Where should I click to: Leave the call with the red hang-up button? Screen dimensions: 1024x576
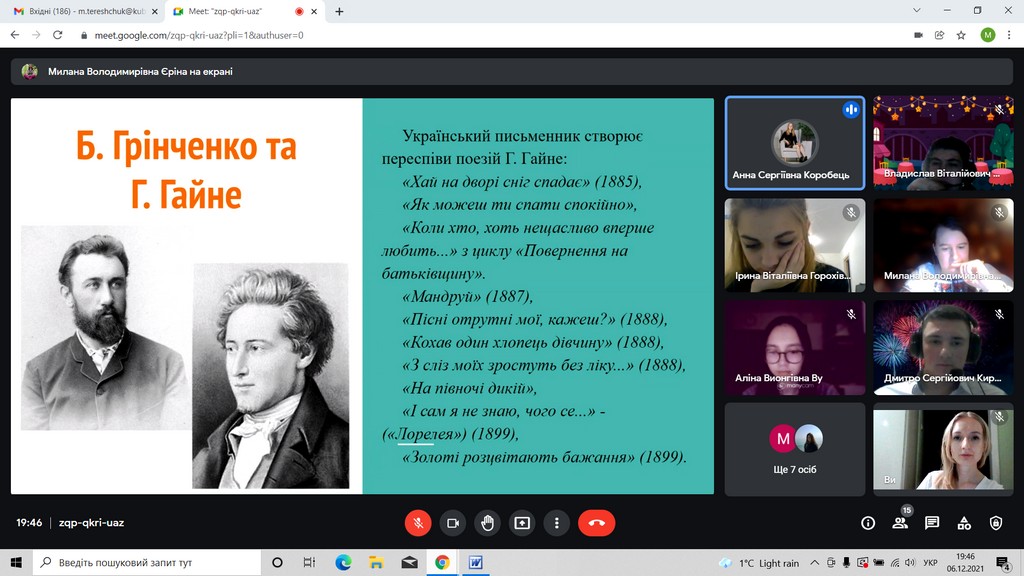[597, 522]
